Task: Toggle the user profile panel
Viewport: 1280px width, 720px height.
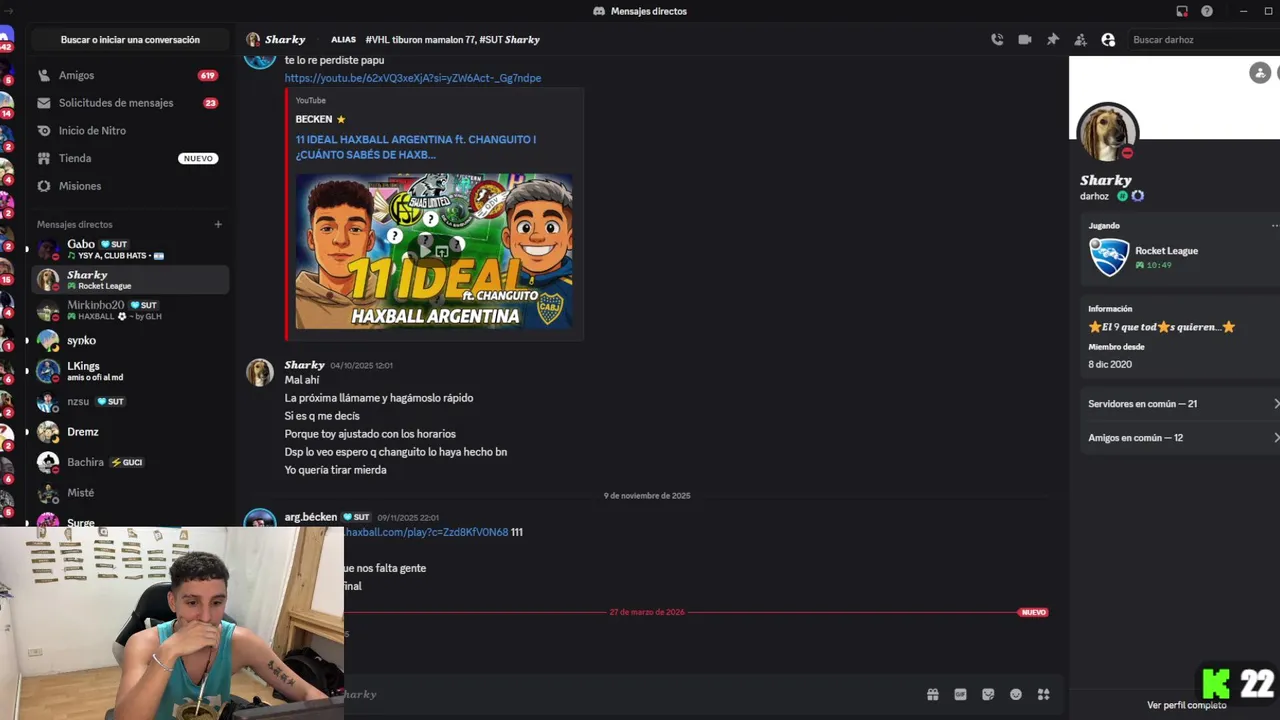Action: pos(1108,40)
